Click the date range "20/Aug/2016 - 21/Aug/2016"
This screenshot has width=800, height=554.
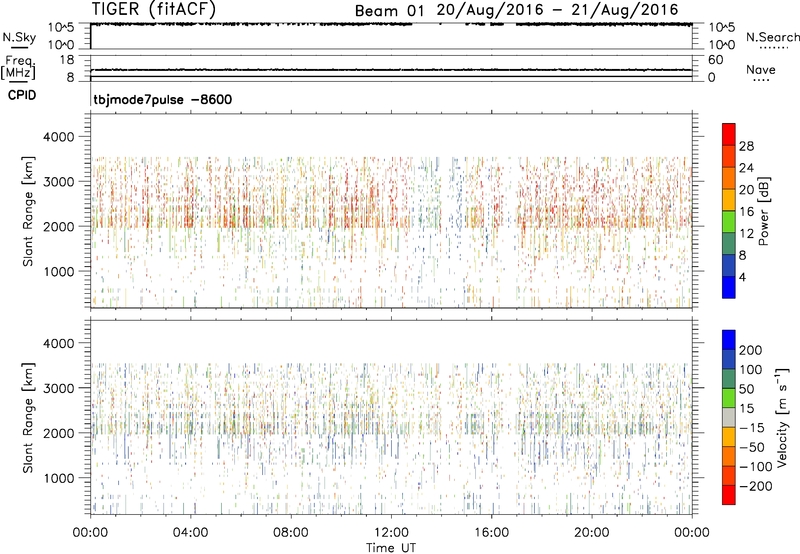click(558, 10)
